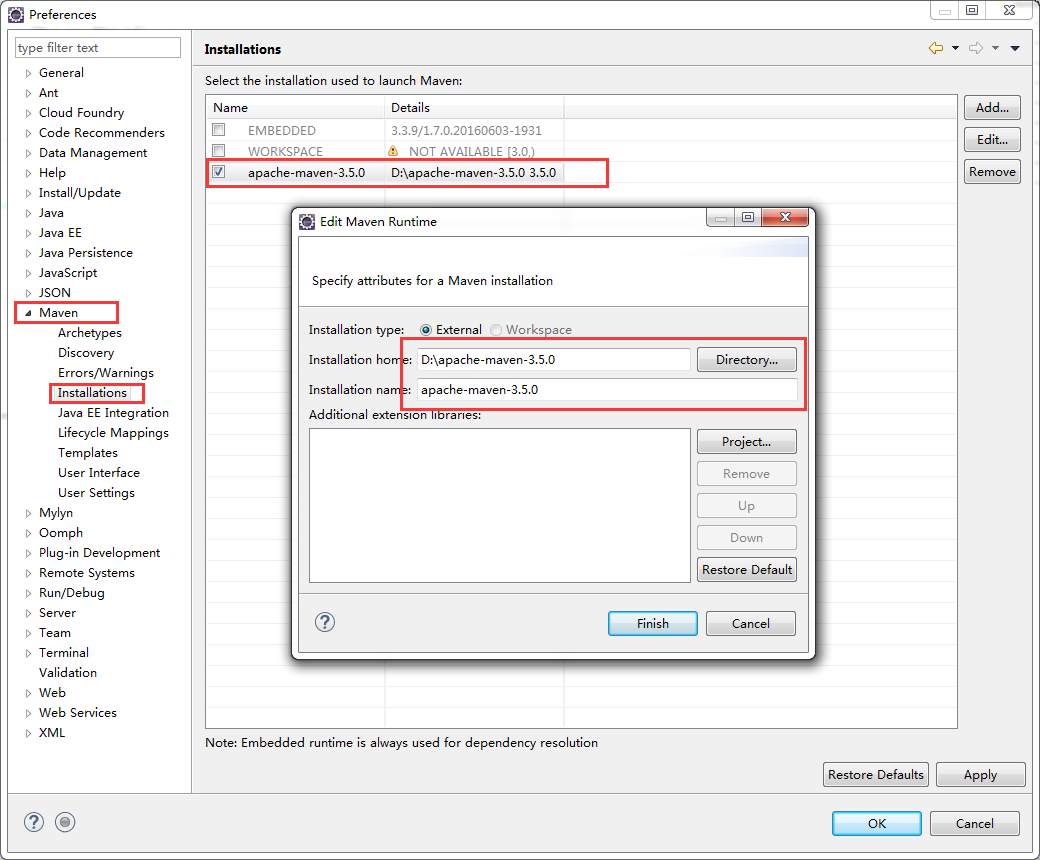Select Archetypes under Maven
The image size is (1040, 860).
pos(90,333)
